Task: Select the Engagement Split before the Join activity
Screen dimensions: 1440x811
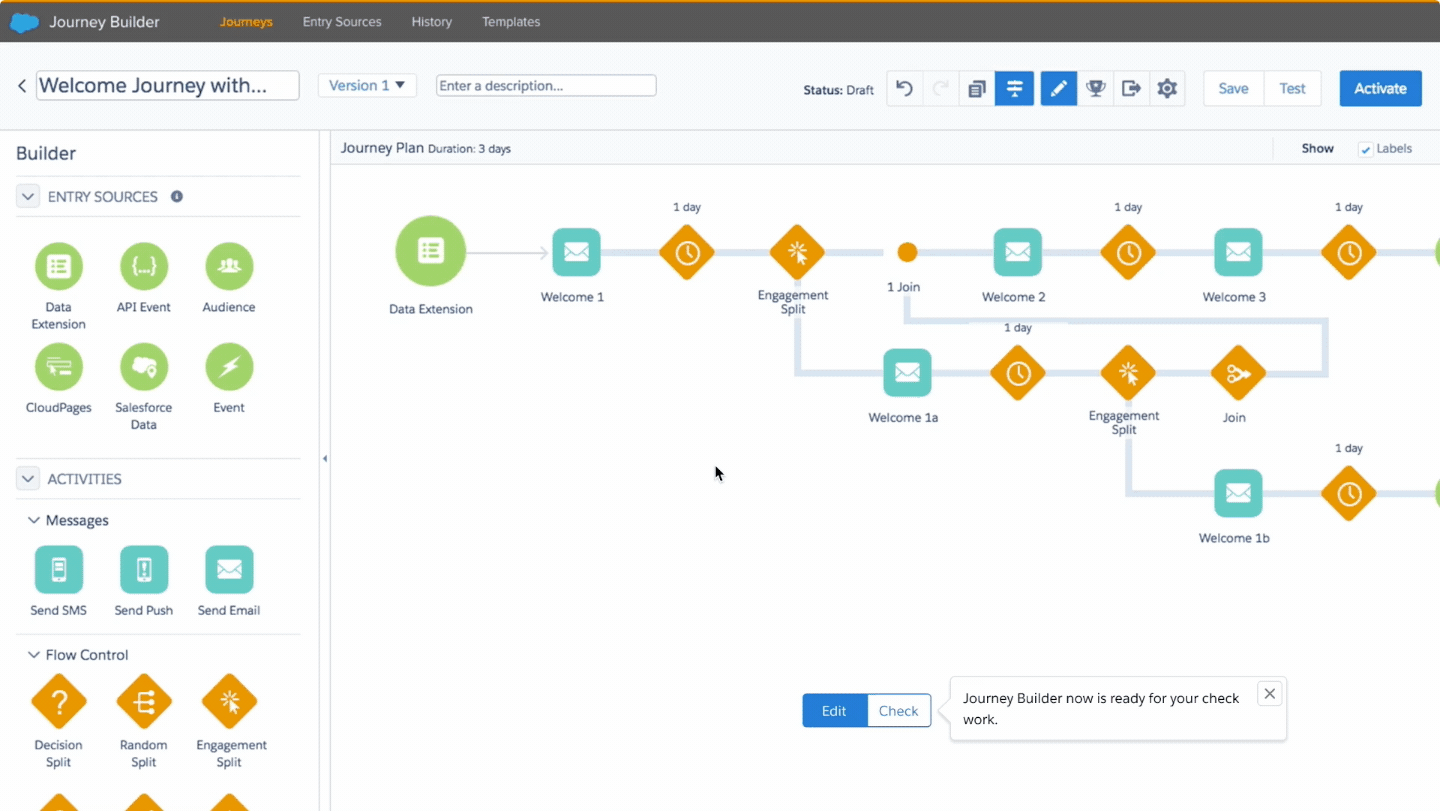Action: click(1128, 374)
